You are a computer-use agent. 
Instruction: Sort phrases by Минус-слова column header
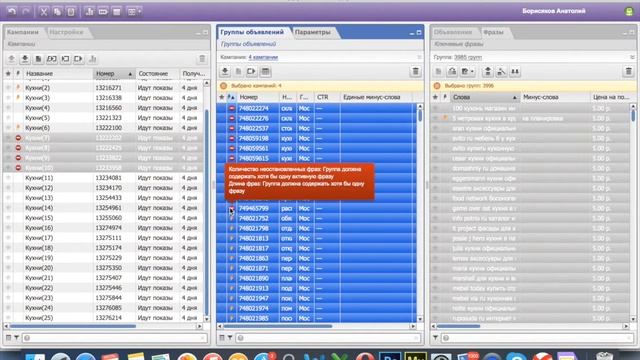(555, 97)
